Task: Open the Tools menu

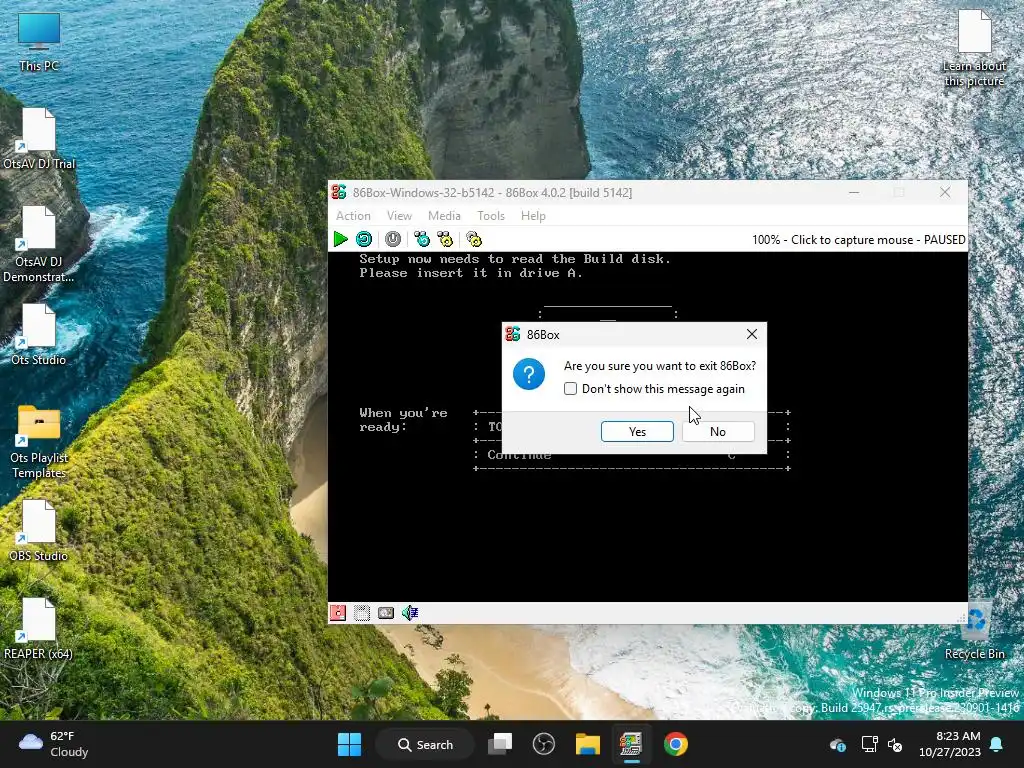Action: 491,216
